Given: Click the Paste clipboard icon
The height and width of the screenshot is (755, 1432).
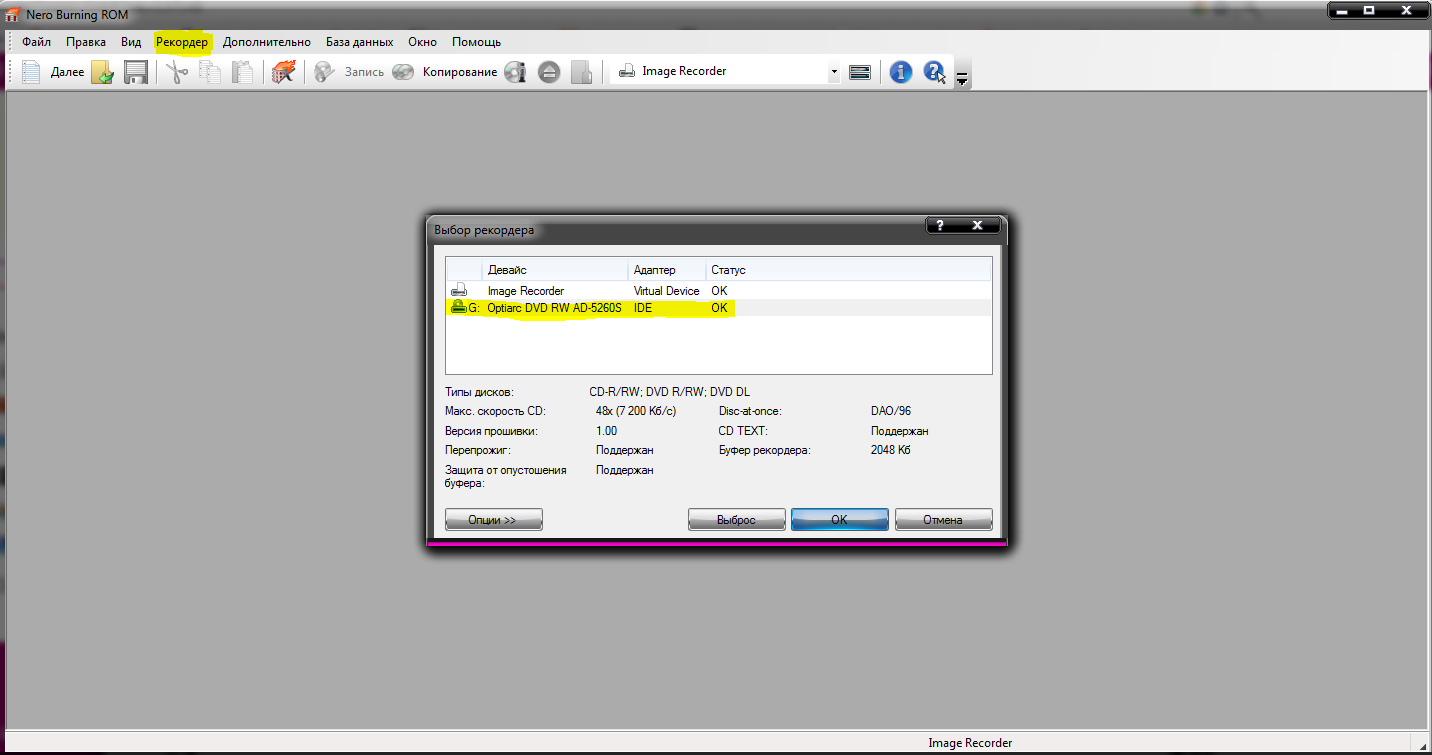Looking at the screenshot, I should (243, 72).
